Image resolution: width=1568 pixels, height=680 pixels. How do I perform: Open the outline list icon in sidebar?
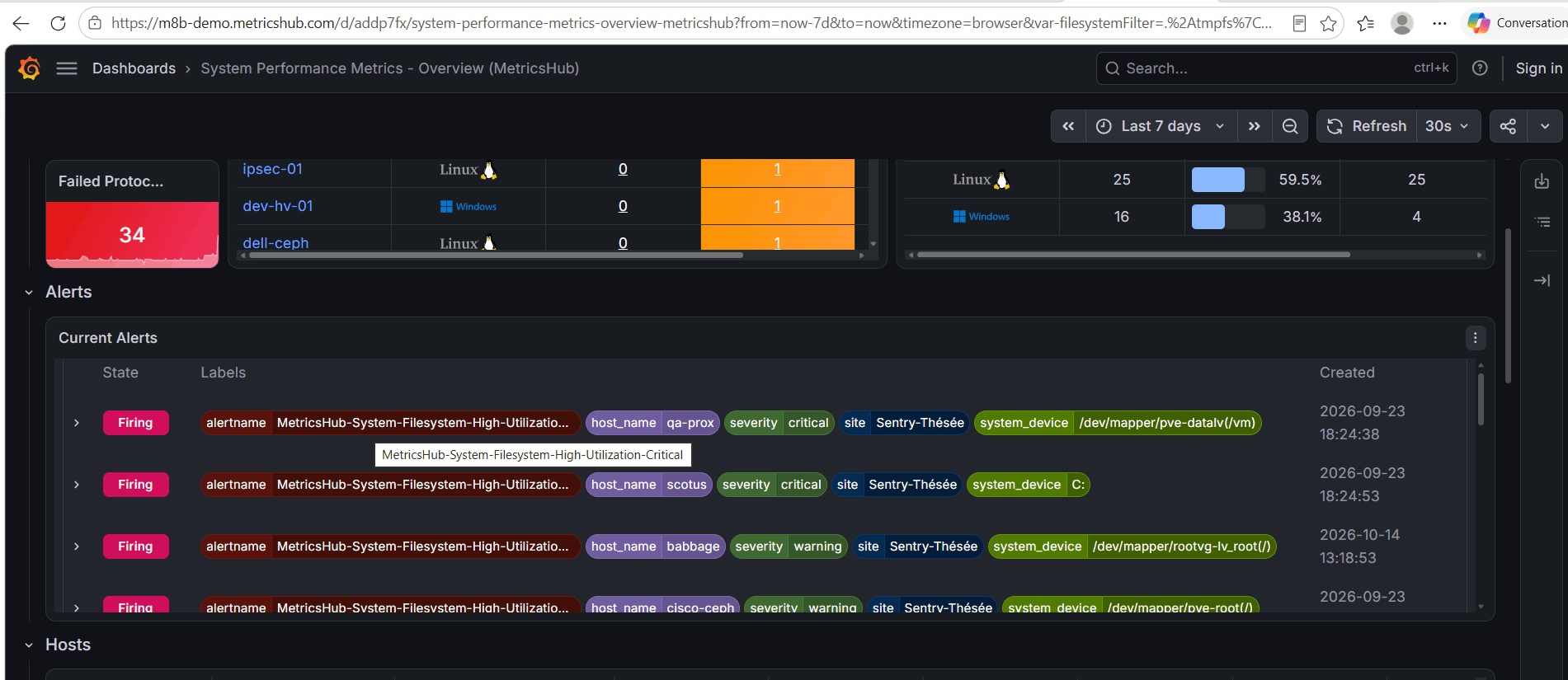coord(1542,222)
